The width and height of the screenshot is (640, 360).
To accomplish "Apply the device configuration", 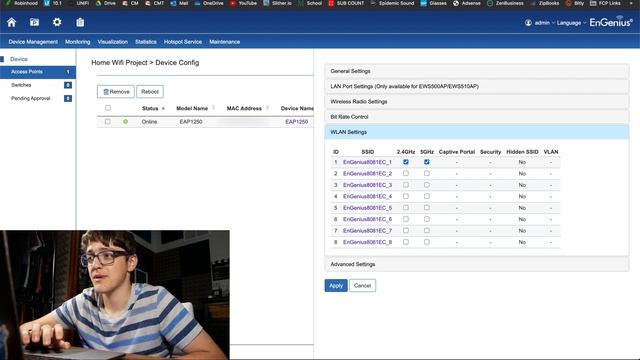I will (x=336, y=286).
